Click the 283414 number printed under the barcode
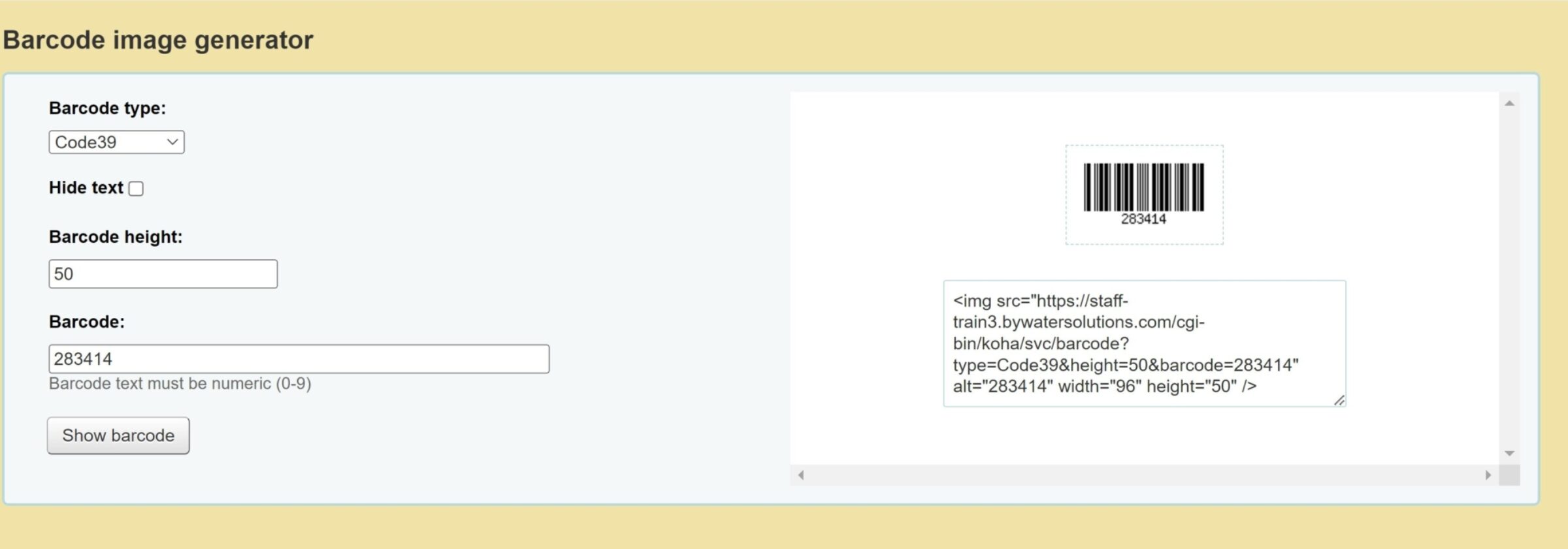 pos(1143,219)
